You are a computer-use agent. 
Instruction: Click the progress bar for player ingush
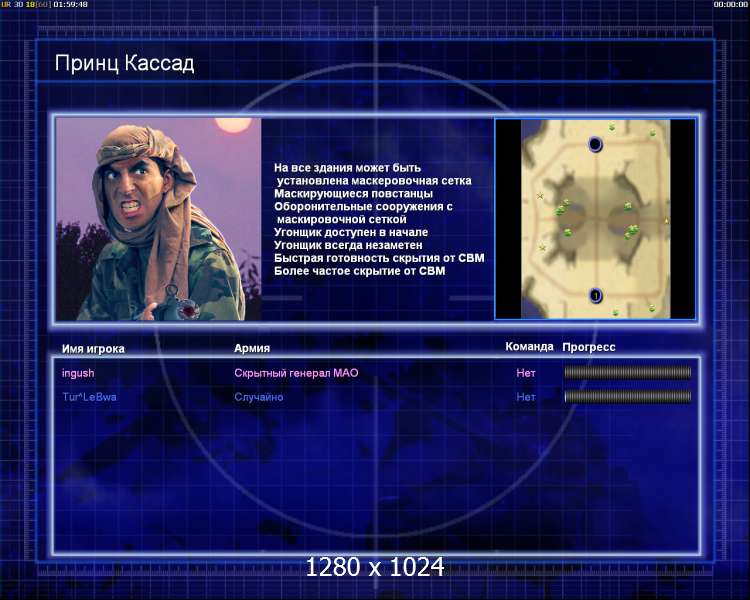(628, 372)
